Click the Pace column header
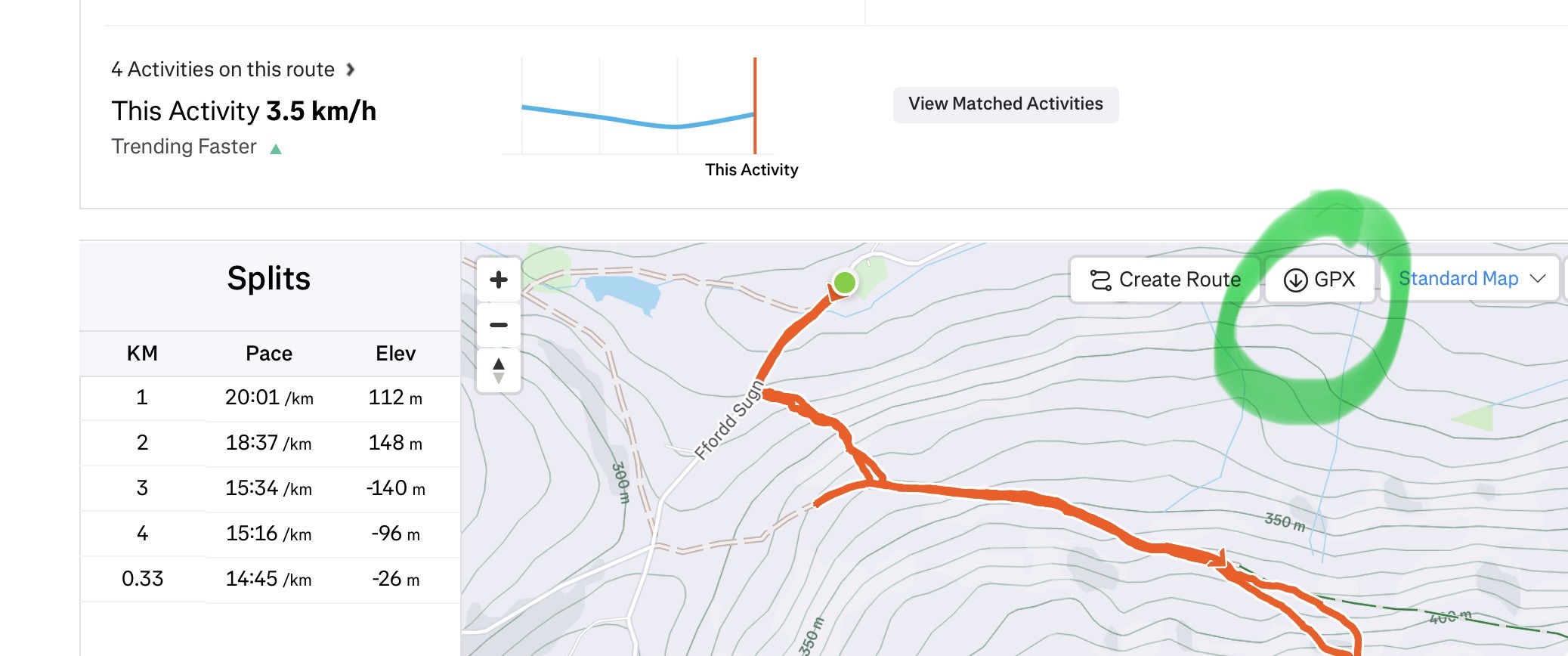Viewport: 1568px width, 656px height. [269, 353]
